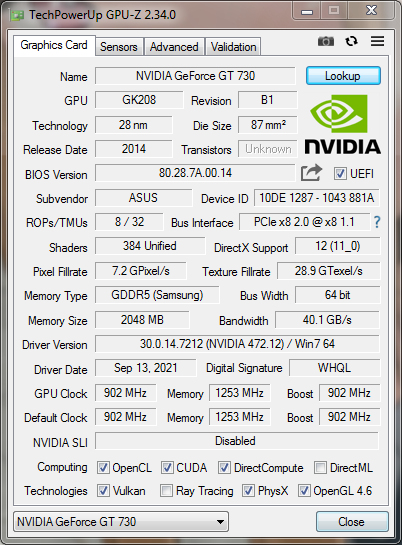Switch to the Sensors tab

point(119,47)
